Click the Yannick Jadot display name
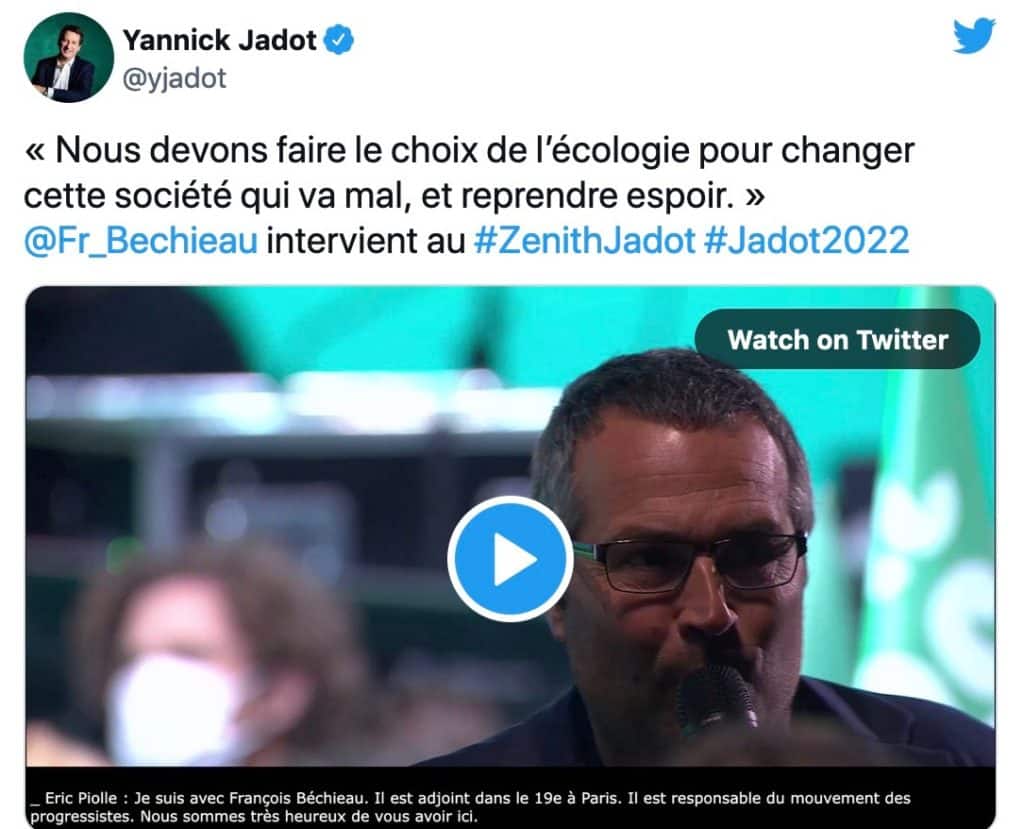Viewport: 1024px width, 829px height. [219, 41]
